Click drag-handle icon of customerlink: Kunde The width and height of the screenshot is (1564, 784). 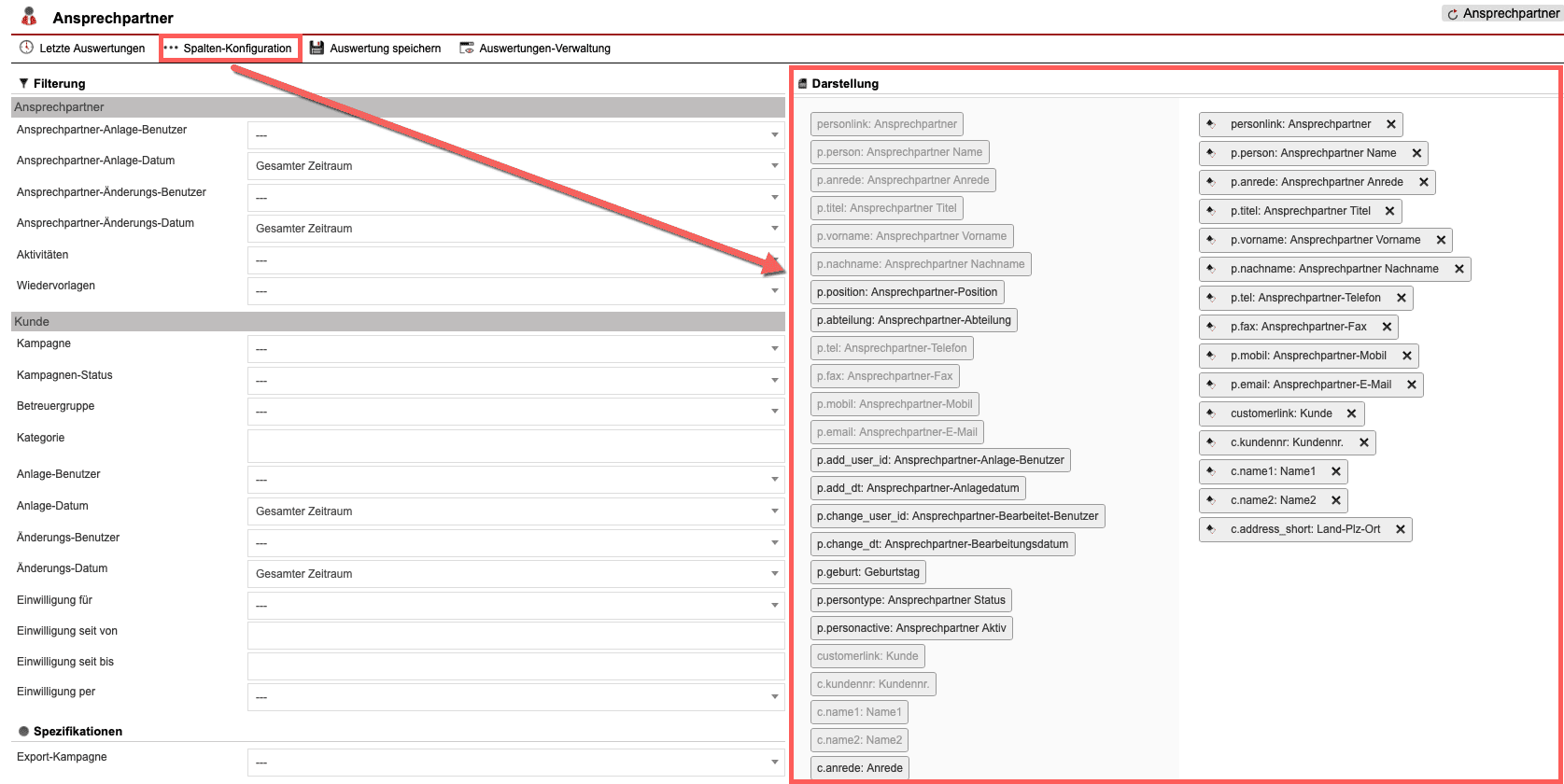point(1211,413)
